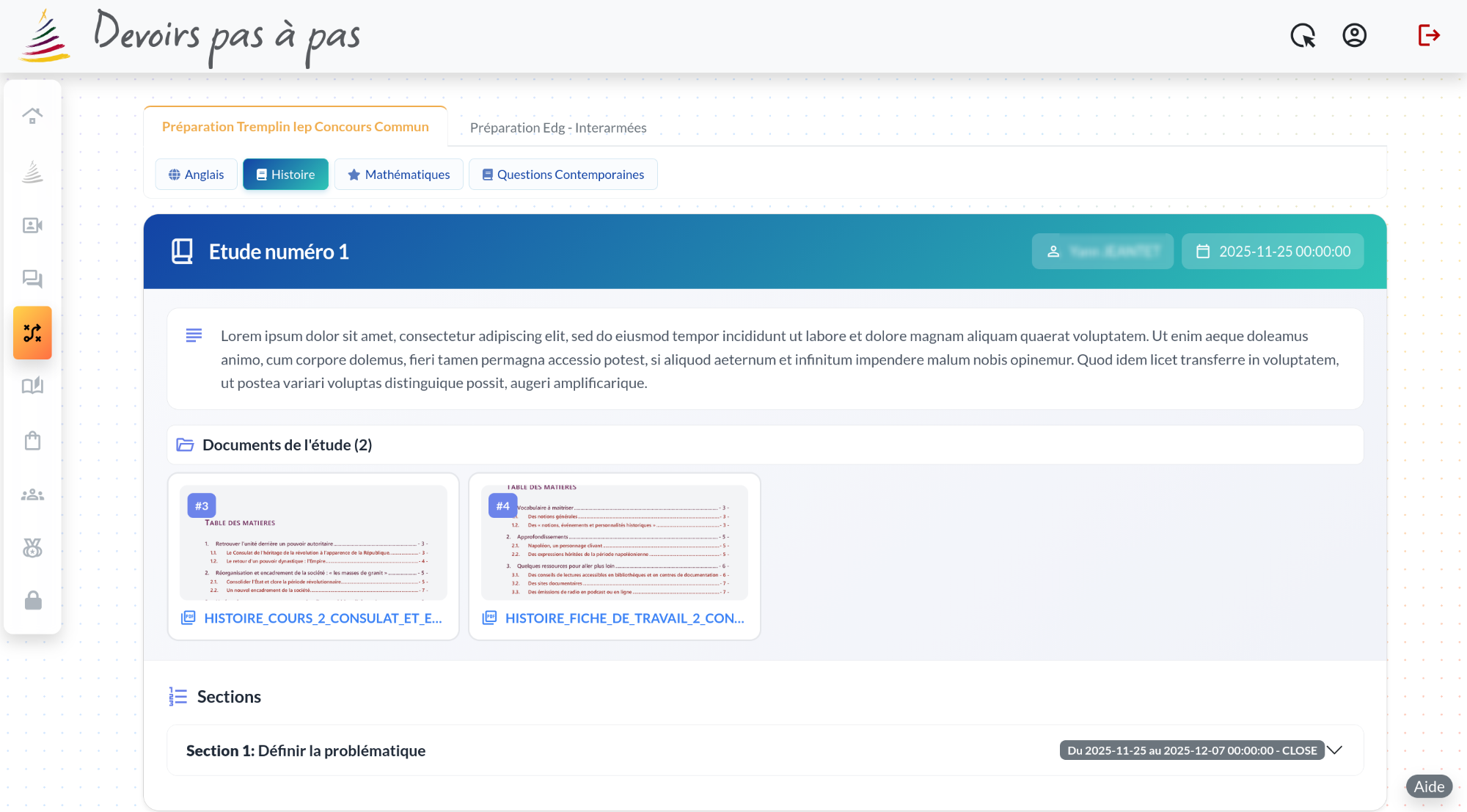Image resolution: width=1467 pixels, height=812 pixels.
Task: Open the open-book sidebar icon
Action: tap(32, 386)
